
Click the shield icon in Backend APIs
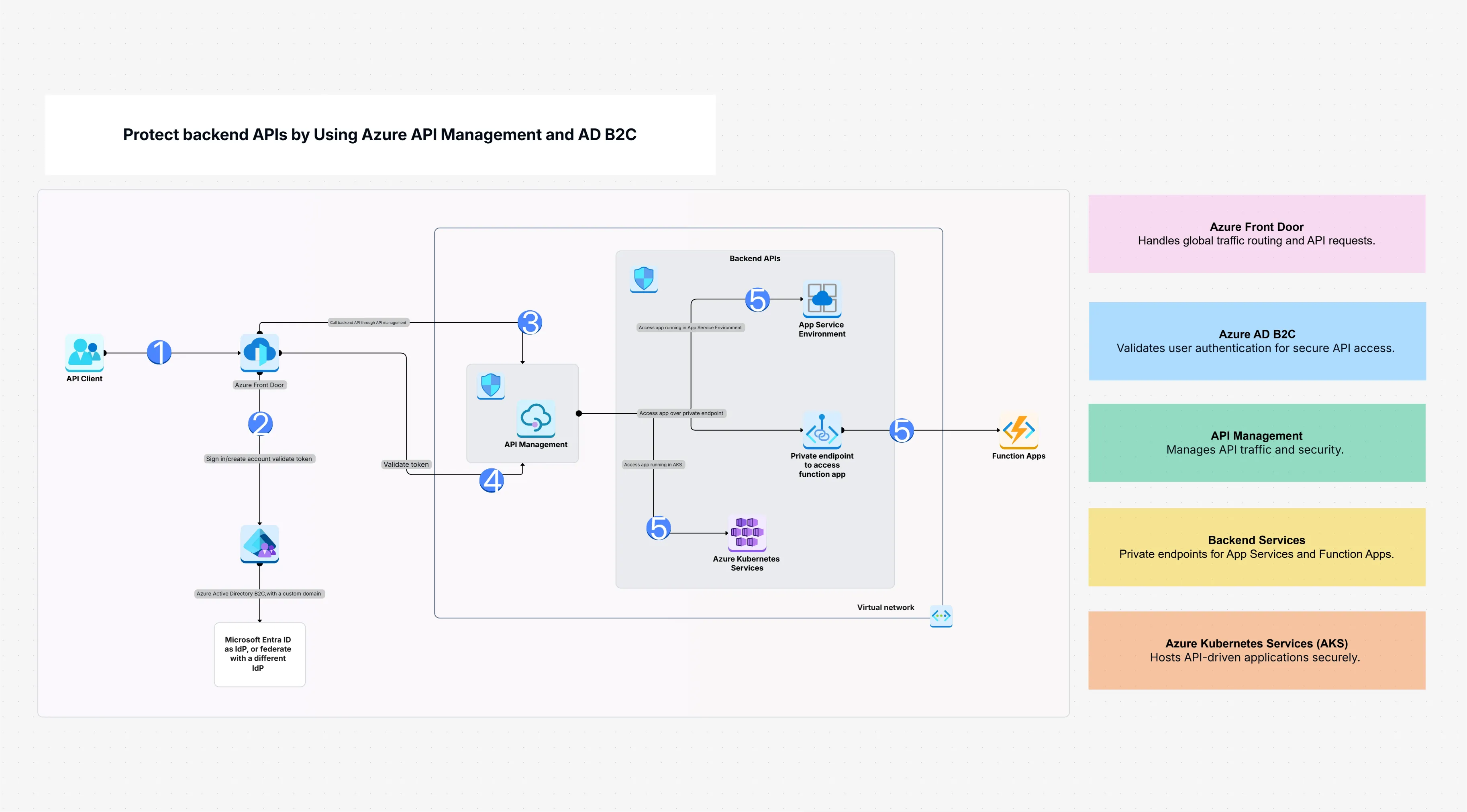click(643, 279)
